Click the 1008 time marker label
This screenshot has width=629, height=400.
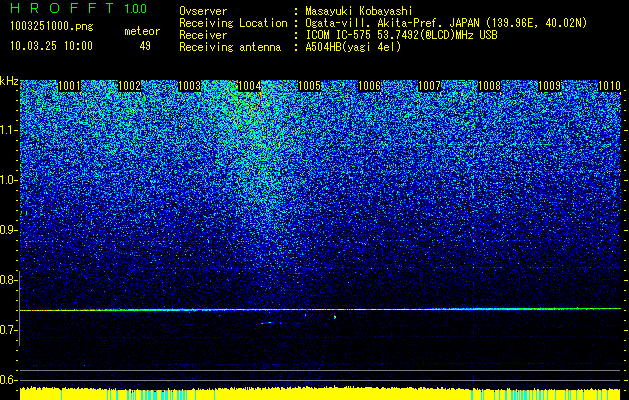(x=489, y=86)
